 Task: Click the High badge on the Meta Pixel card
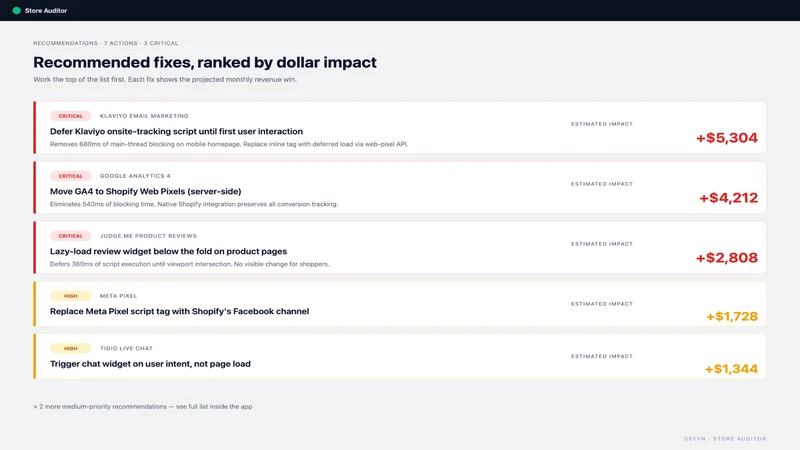click(70, 296)
